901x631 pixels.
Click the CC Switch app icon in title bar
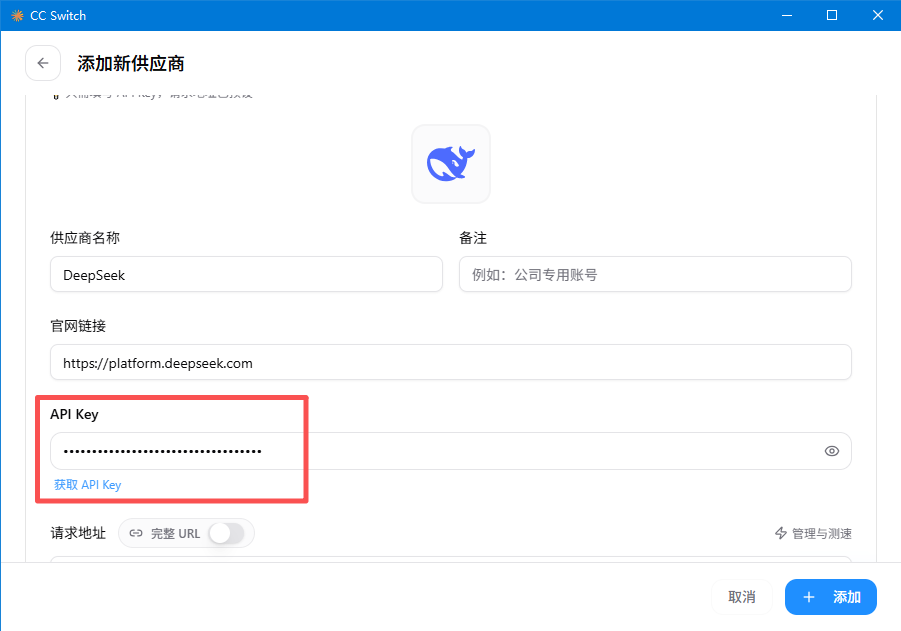17,16
